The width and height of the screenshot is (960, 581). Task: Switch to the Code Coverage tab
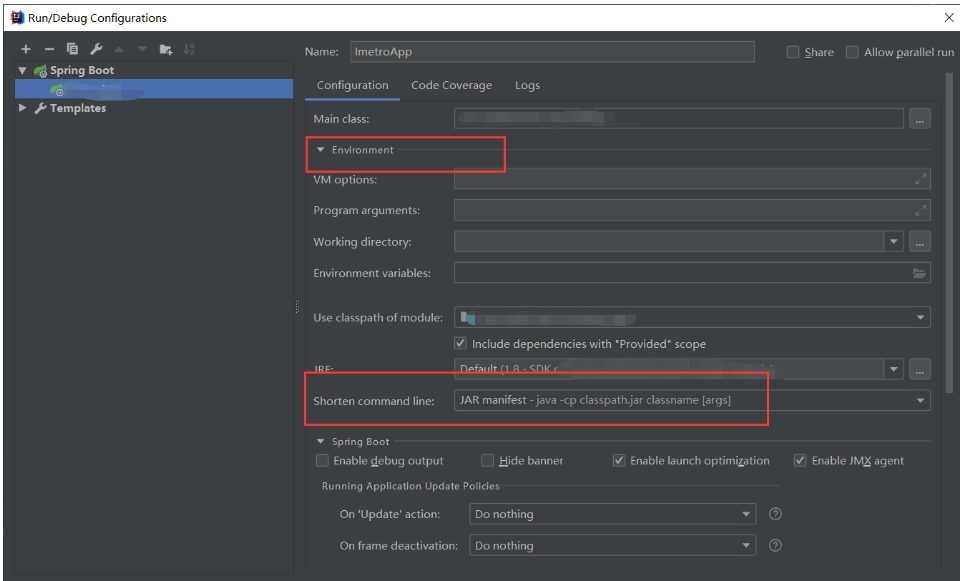pyautogui.click(x=451, y=85)
